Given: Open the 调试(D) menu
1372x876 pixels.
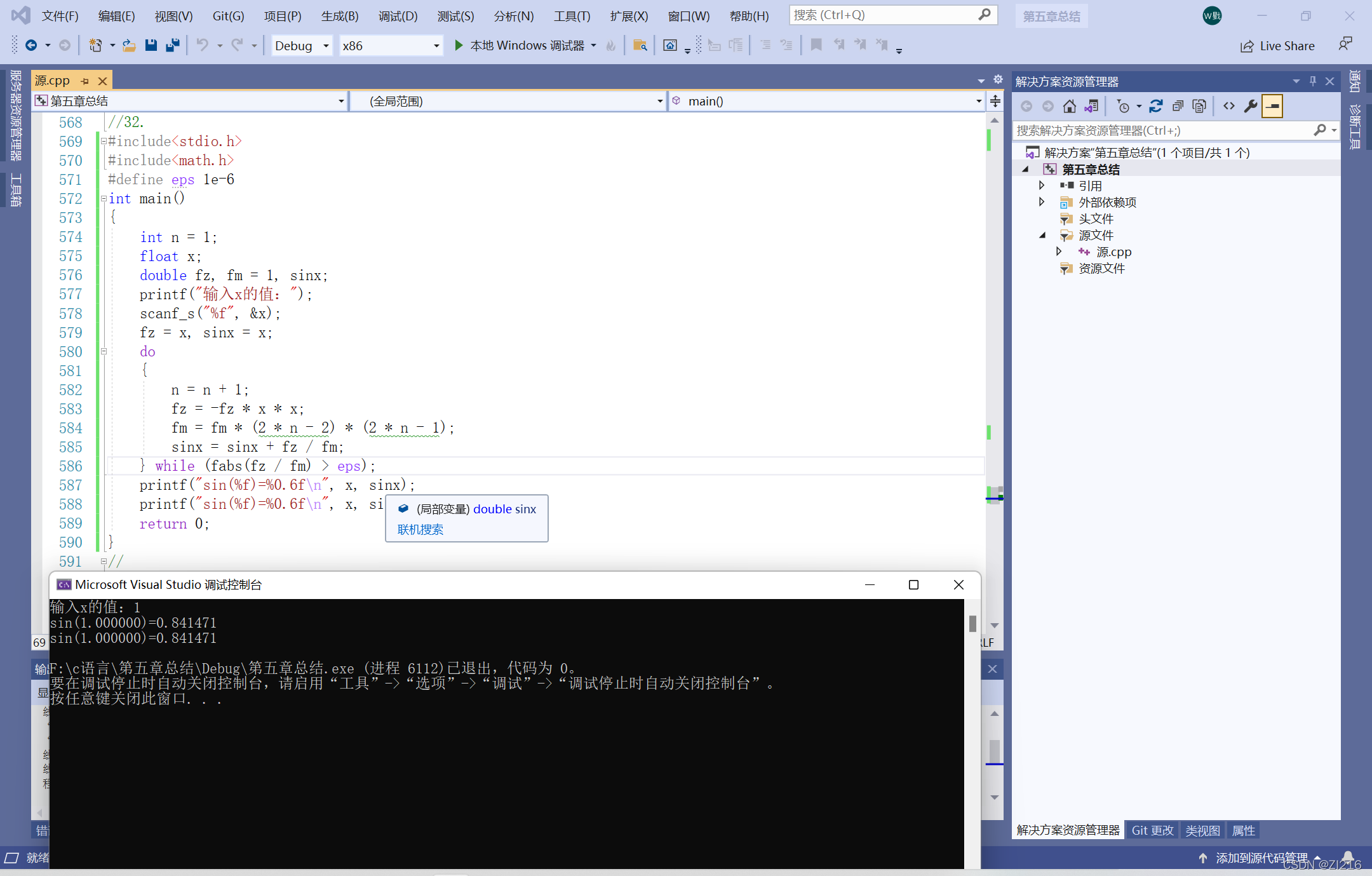Looking at the screenshot, I should 398,16.
